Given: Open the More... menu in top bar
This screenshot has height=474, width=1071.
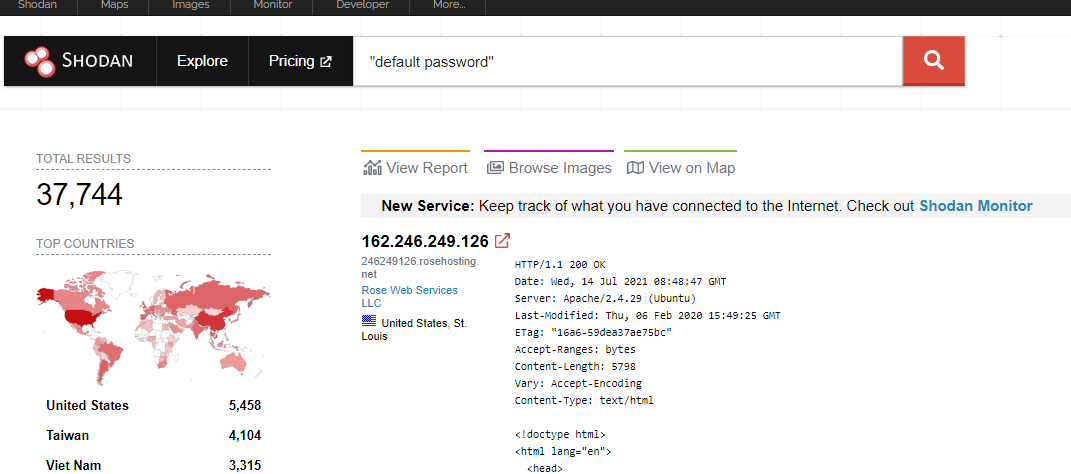Looking at the screenshot, I should pos(449,5).
